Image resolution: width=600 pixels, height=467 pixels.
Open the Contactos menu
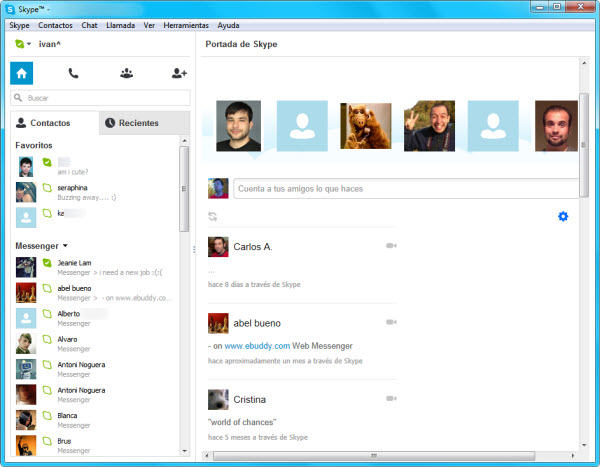pos(55,25)
